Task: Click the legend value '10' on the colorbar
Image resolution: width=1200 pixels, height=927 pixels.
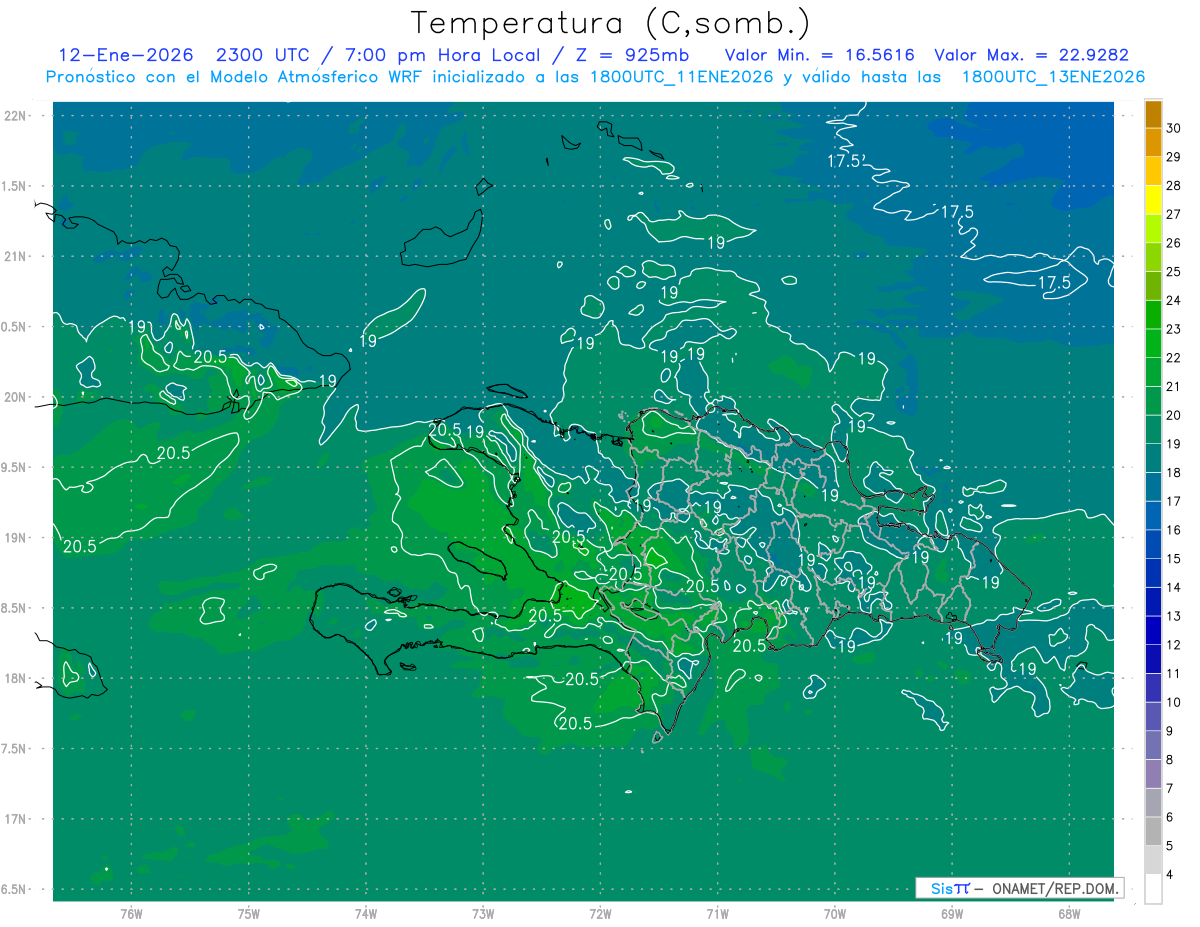Action: pyautogui.click(x=1174, y=702)
